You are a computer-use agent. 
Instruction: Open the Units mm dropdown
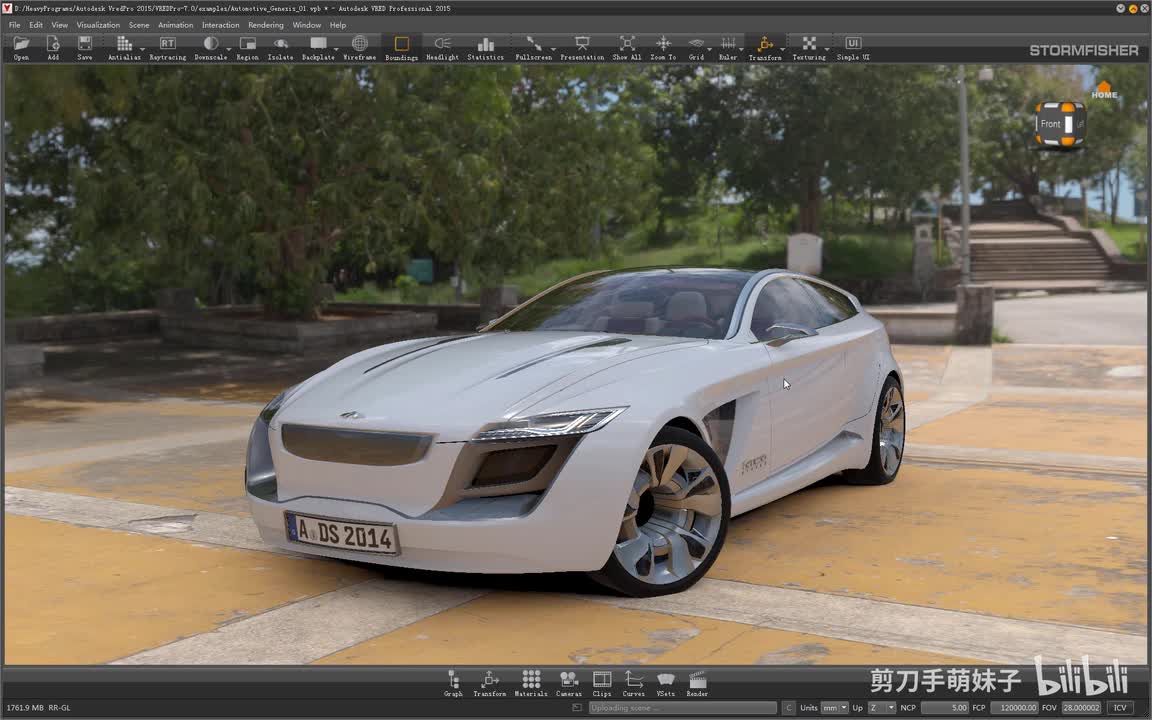835,708
